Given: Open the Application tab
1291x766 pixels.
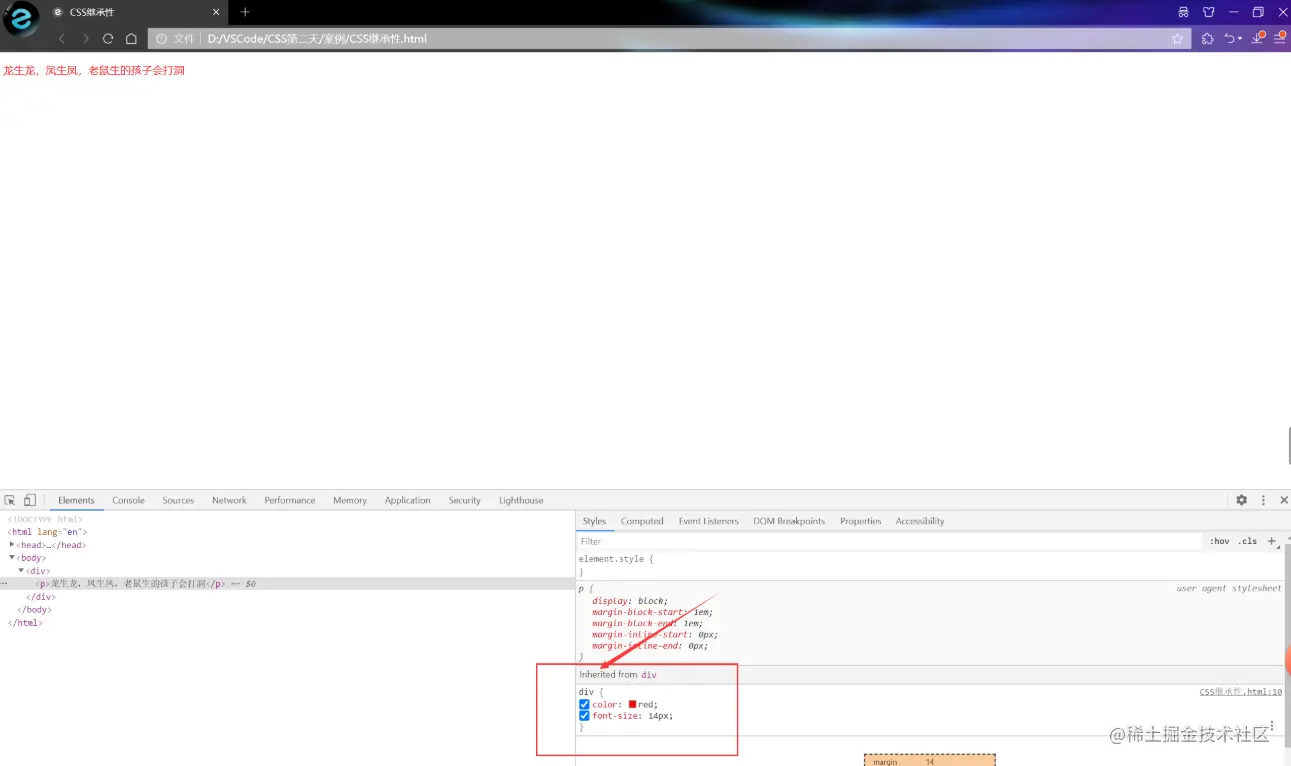Looking at the screenshot, I should tap(408, 500).
